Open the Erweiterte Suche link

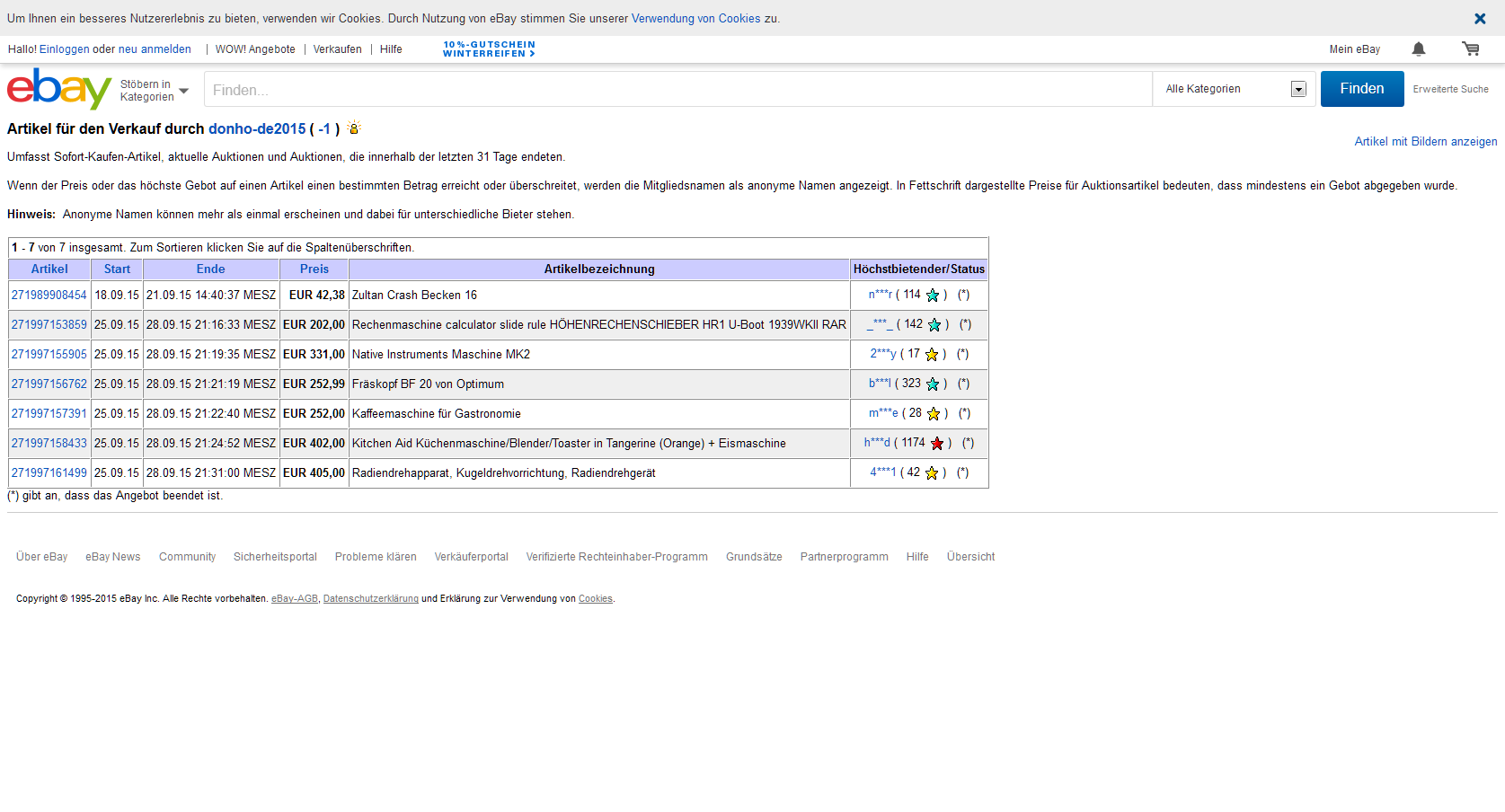pyautogui.click(x=1450, y=90)
